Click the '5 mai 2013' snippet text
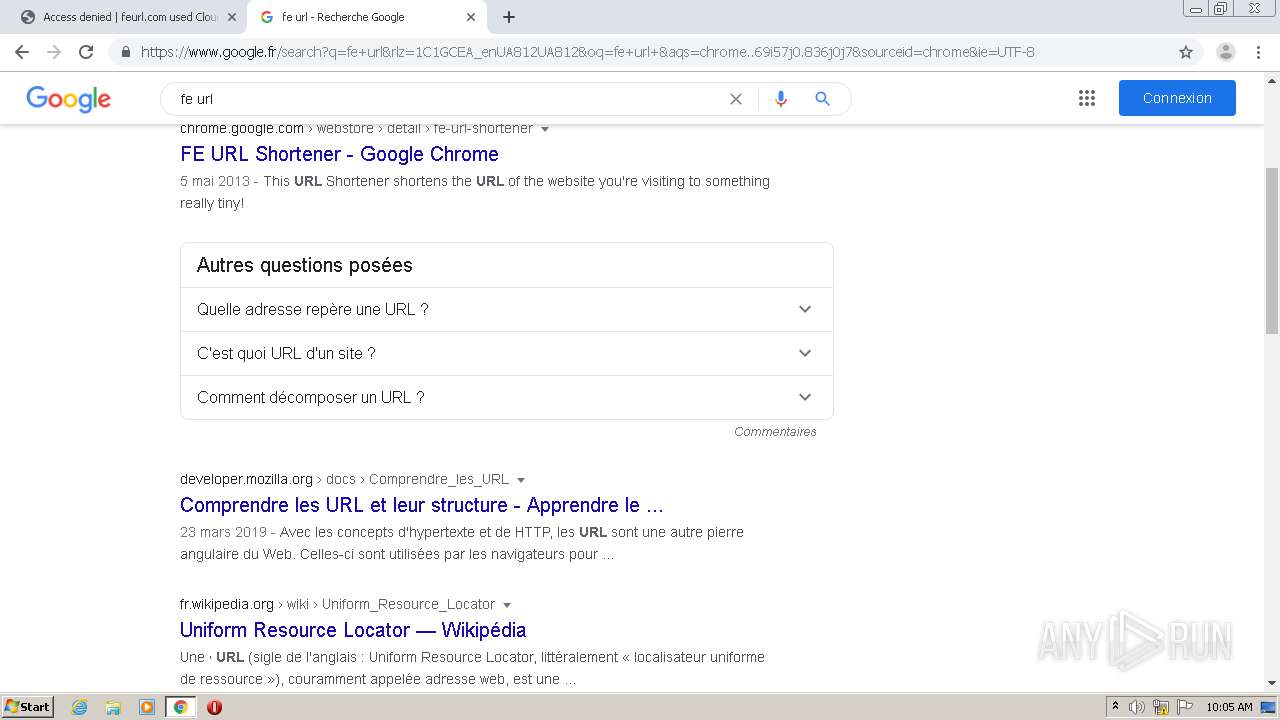The height and width of the screenshot is (720, 1280). coord(215,181)
